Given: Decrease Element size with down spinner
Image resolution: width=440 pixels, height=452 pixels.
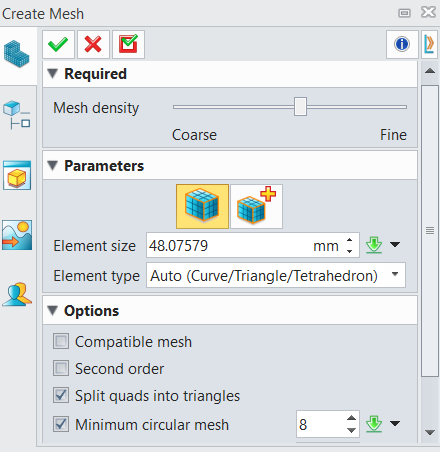Looking at the screenshot, I should (x=349, y=251).
